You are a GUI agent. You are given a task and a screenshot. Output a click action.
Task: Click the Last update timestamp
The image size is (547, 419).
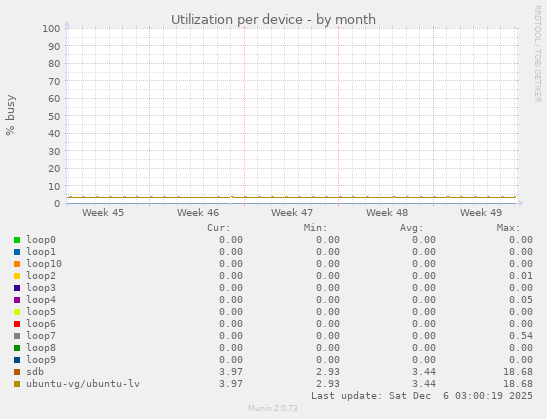422,396
